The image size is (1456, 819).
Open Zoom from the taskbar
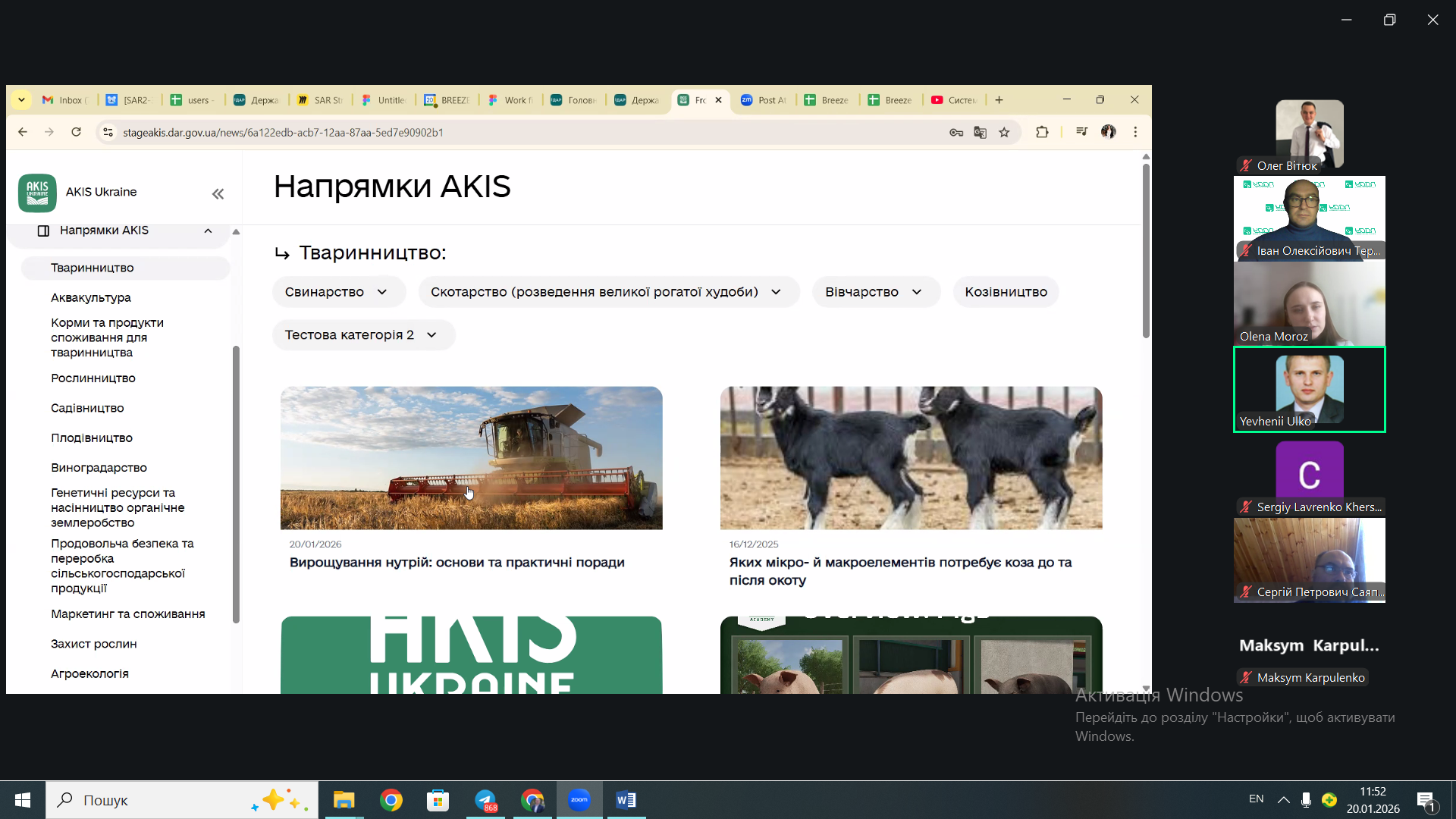[x=579, y=800]
